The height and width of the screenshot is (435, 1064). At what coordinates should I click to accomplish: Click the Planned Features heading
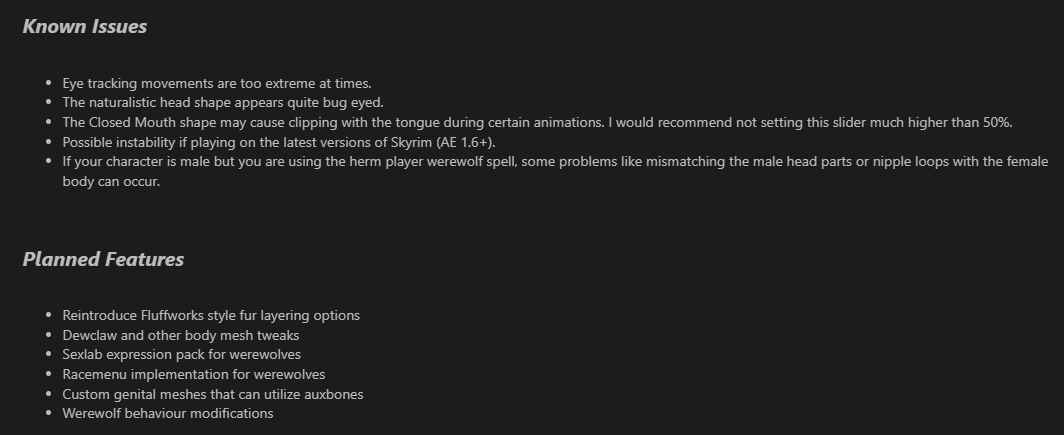tap(103, 259)
